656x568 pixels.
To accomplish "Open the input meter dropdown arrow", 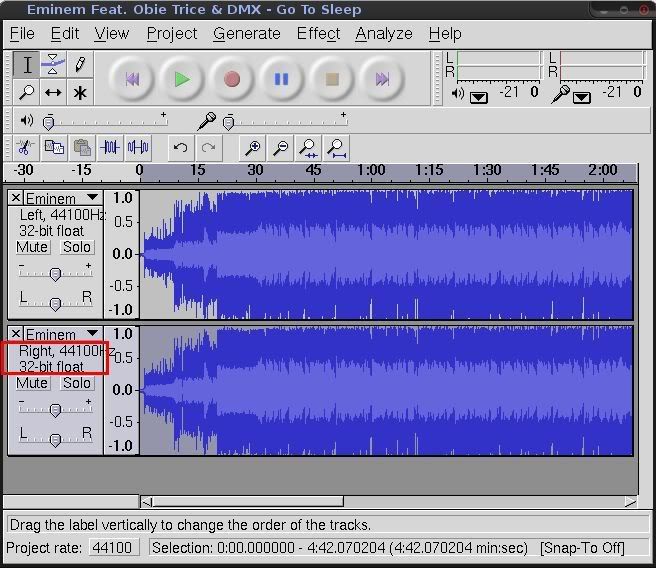I will click(x=582, y=98).
